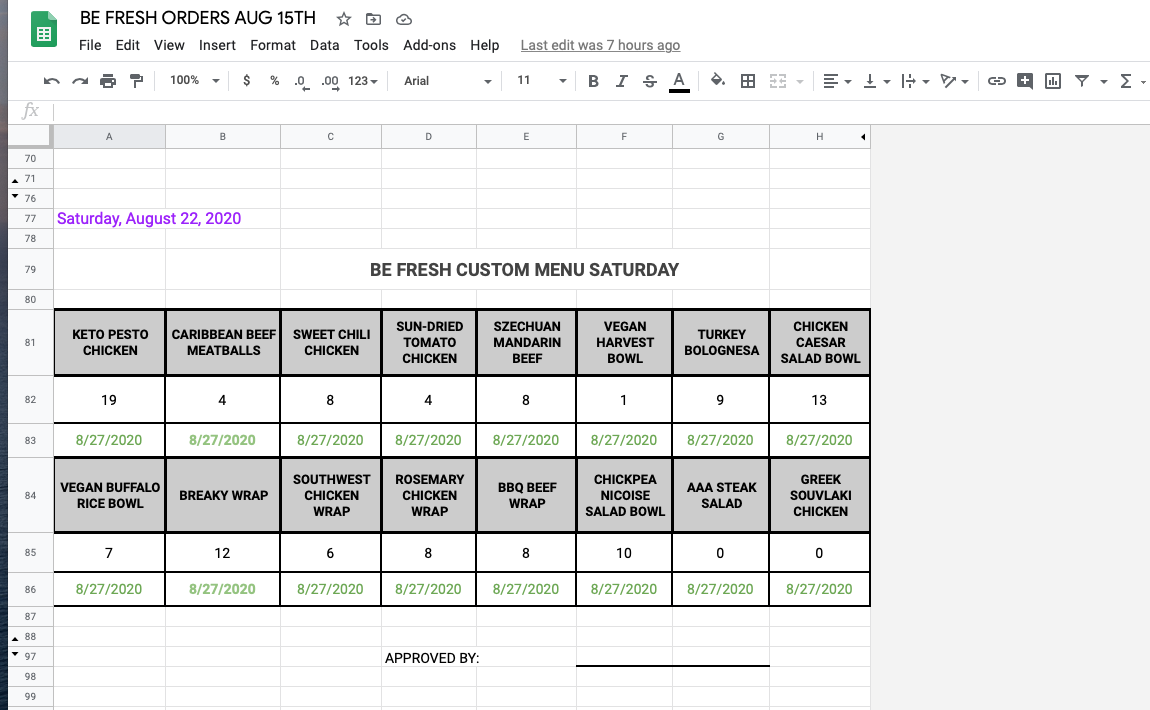Viewport: 1150px width, 710px height.
Task: Toggle bold formatting
Action: coord(593,81)
